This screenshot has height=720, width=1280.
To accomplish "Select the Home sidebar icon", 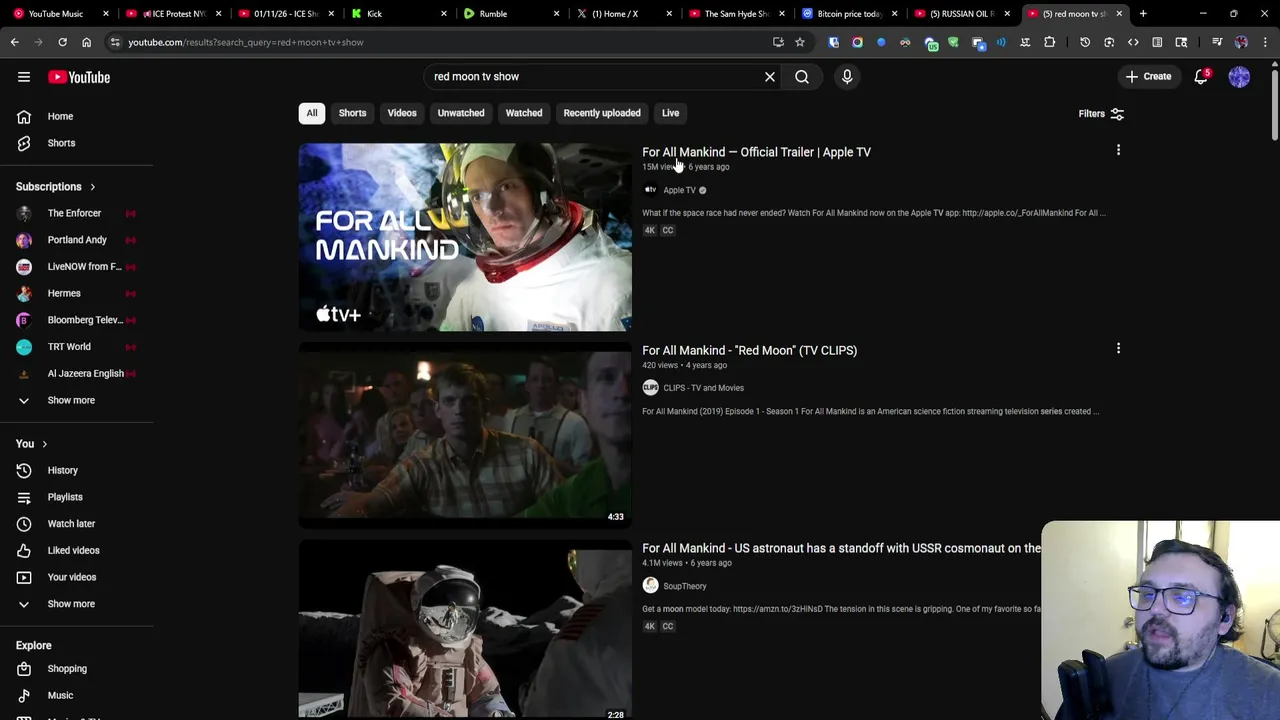I will 24,116.
